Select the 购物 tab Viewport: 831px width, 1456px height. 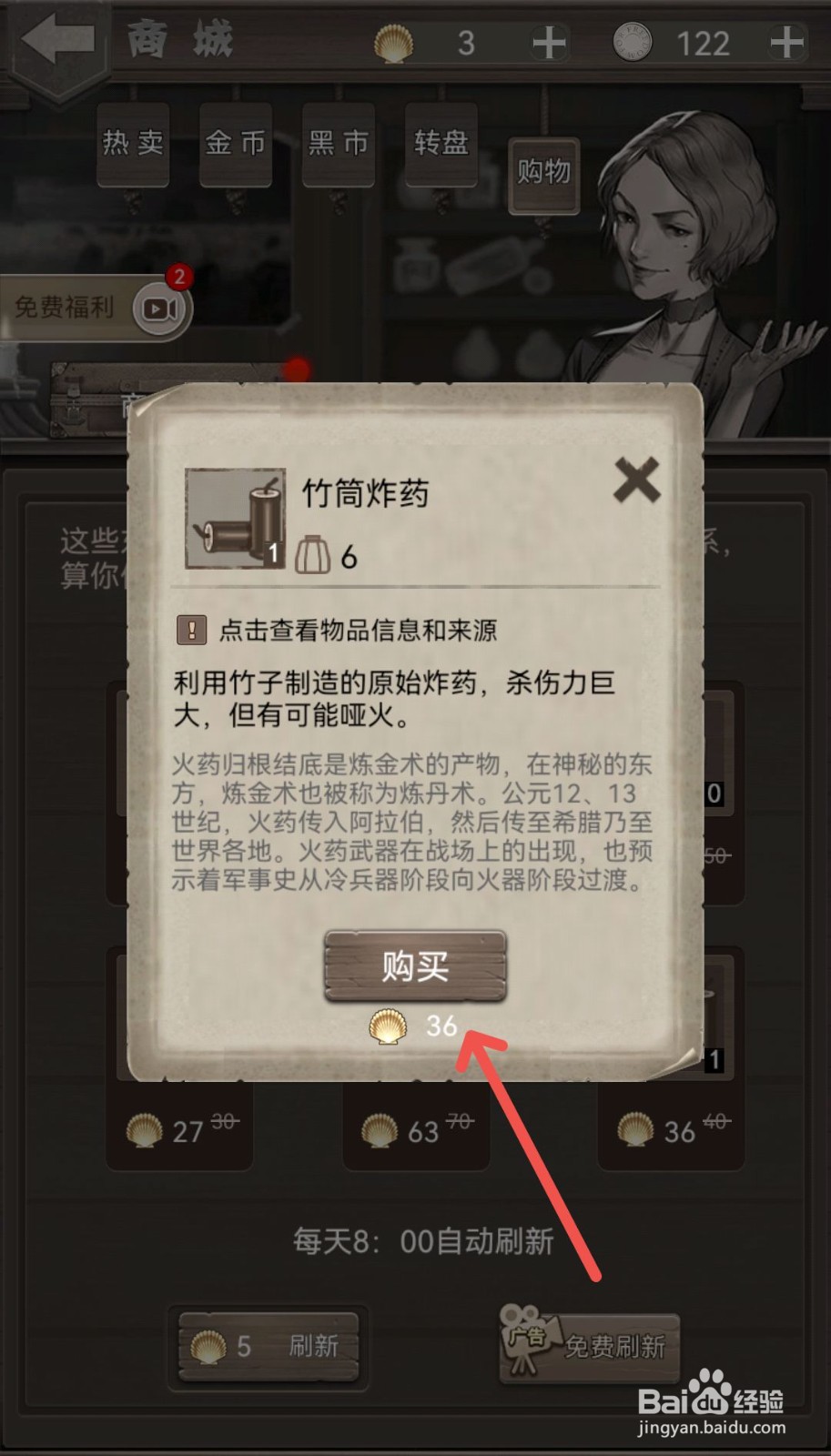544,174
